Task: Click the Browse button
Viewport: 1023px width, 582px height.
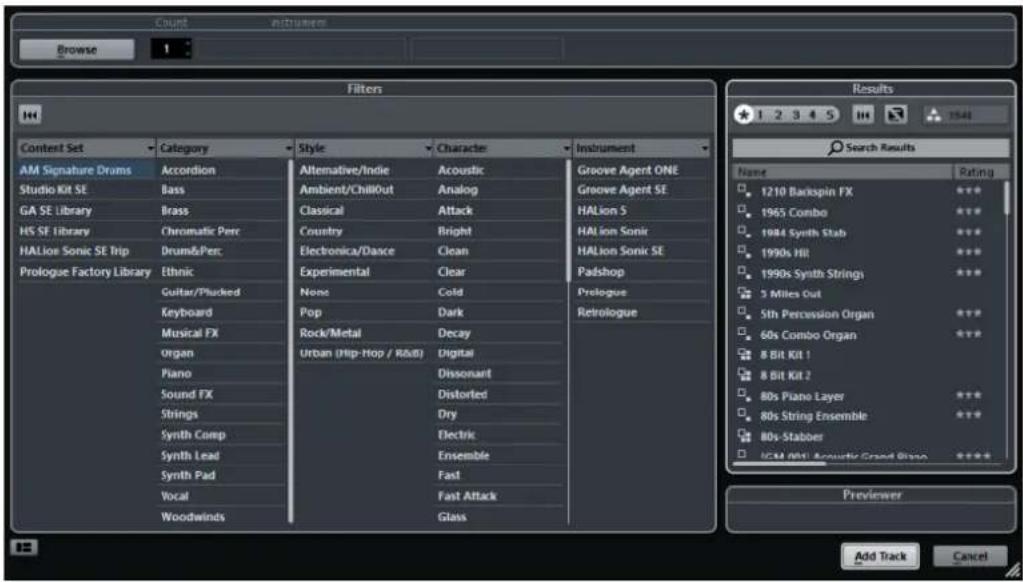Action: pos(77,50)
